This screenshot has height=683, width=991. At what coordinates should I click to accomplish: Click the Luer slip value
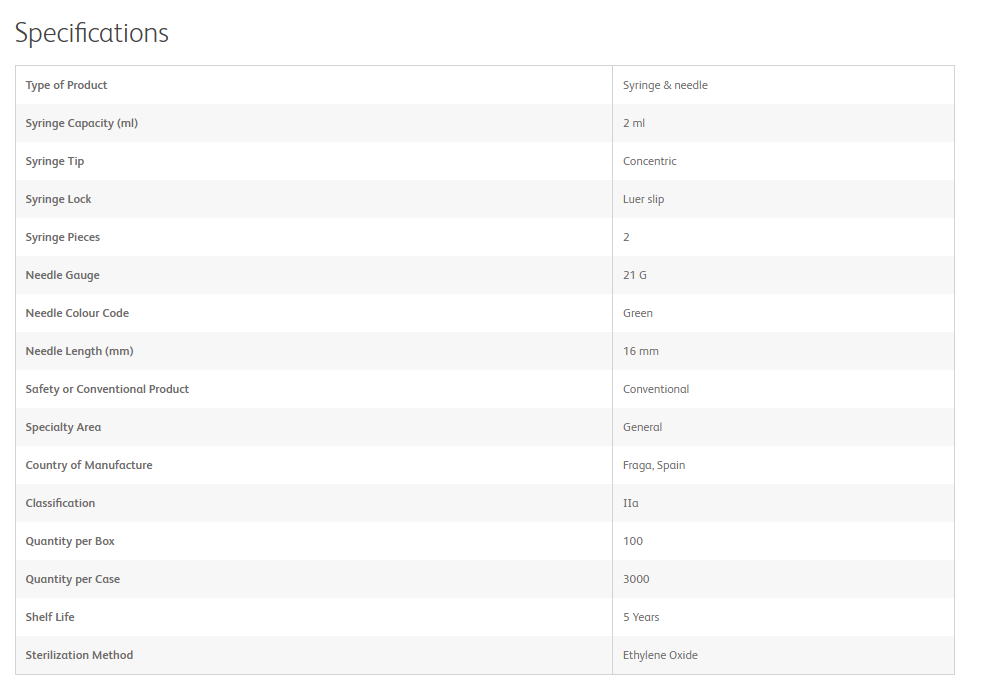[643, 199]
